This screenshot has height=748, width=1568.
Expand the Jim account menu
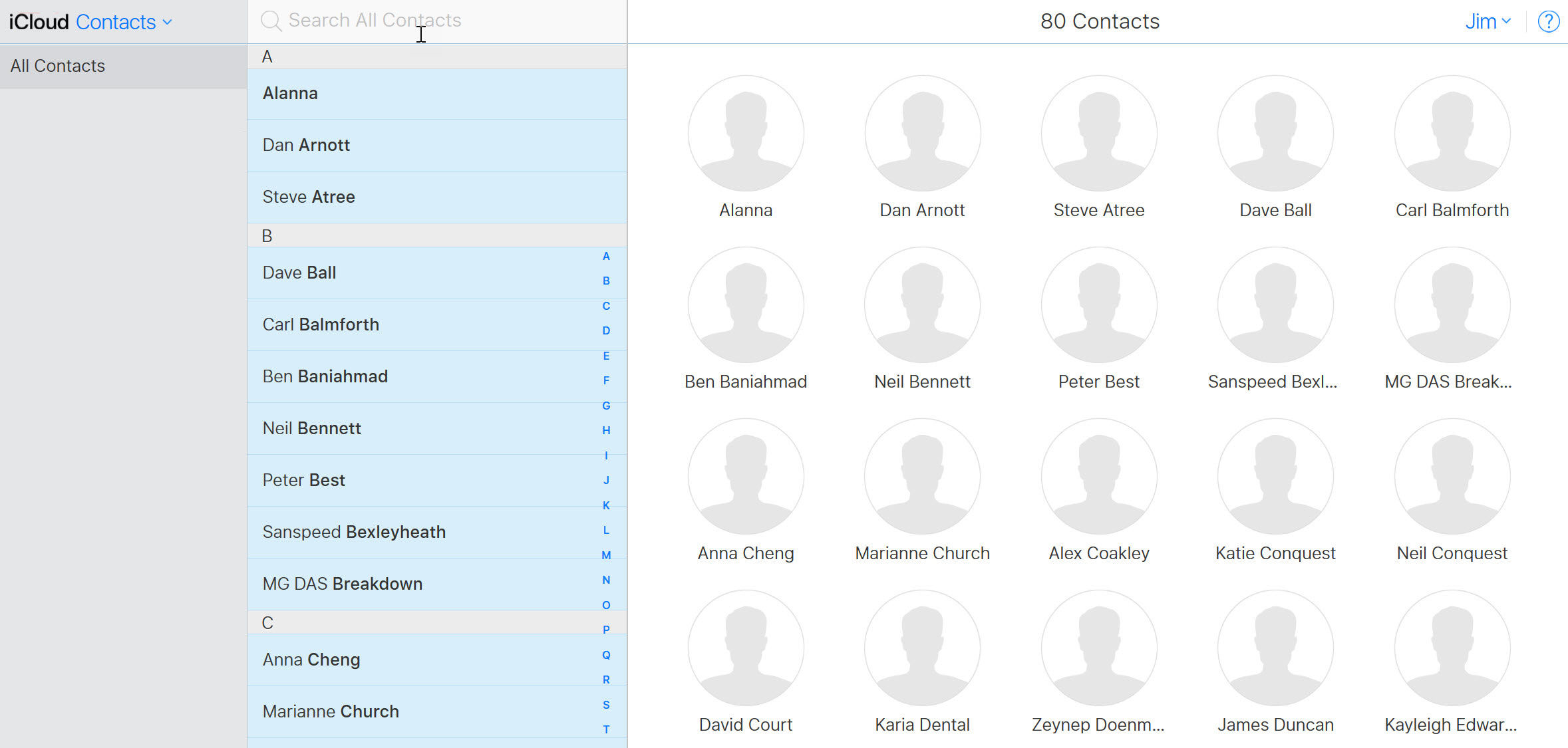coord(1488,21)
